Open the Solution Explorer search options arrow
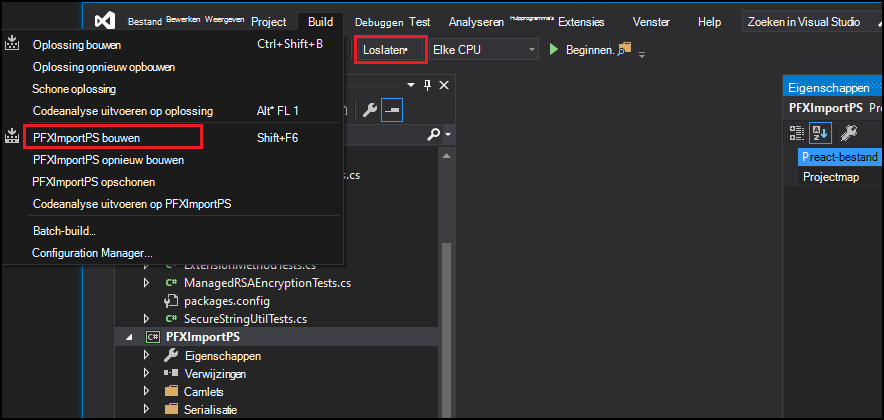The height and width of the screenshot is (420, 884). (x=448, y=135)
